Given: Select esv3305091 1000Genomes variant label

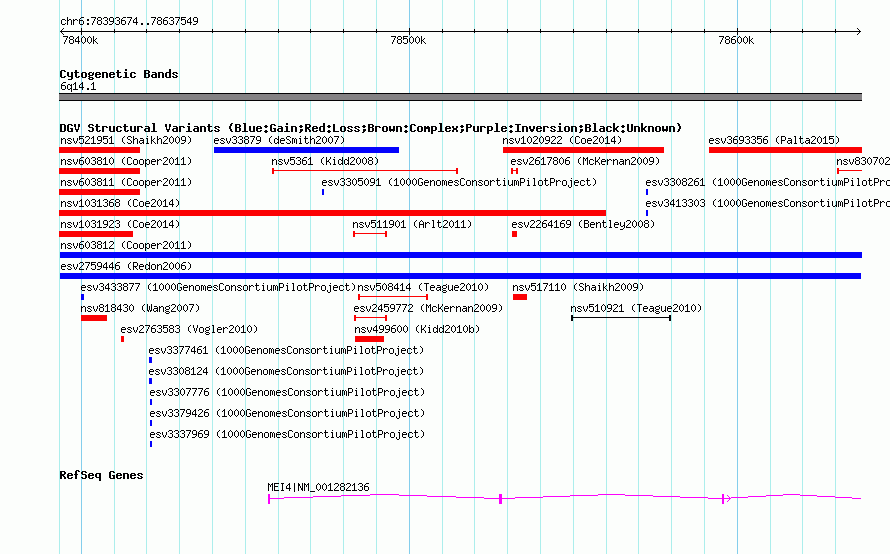Looking at the screenshot, I should 459,182.
